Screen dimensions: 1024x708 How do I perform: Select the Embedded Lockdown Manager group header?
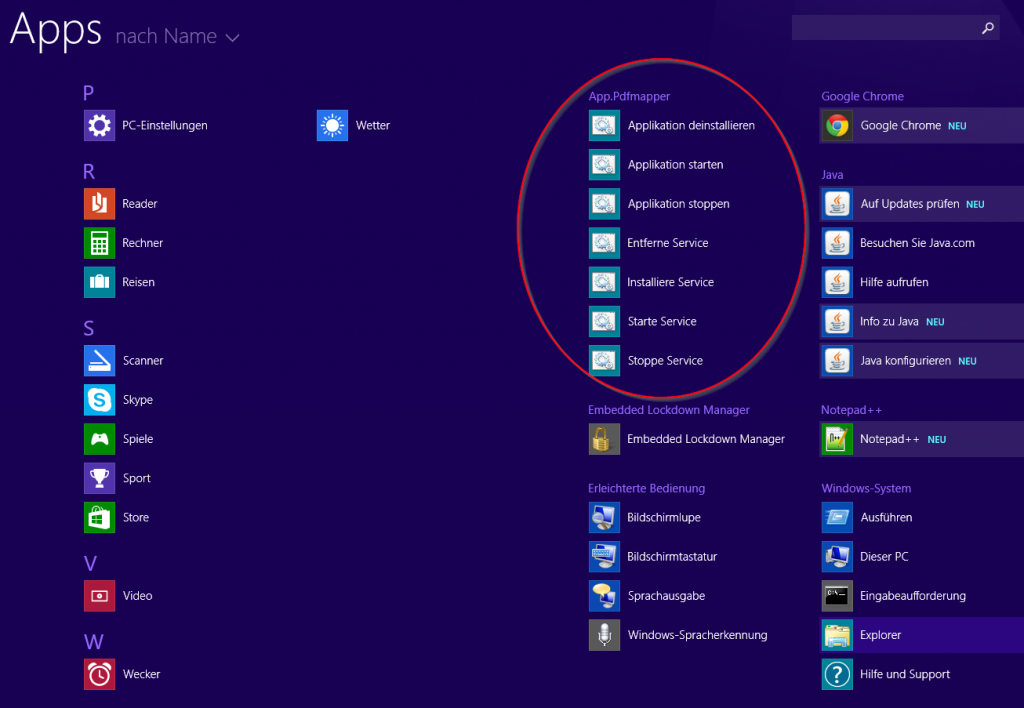point(668,410)
